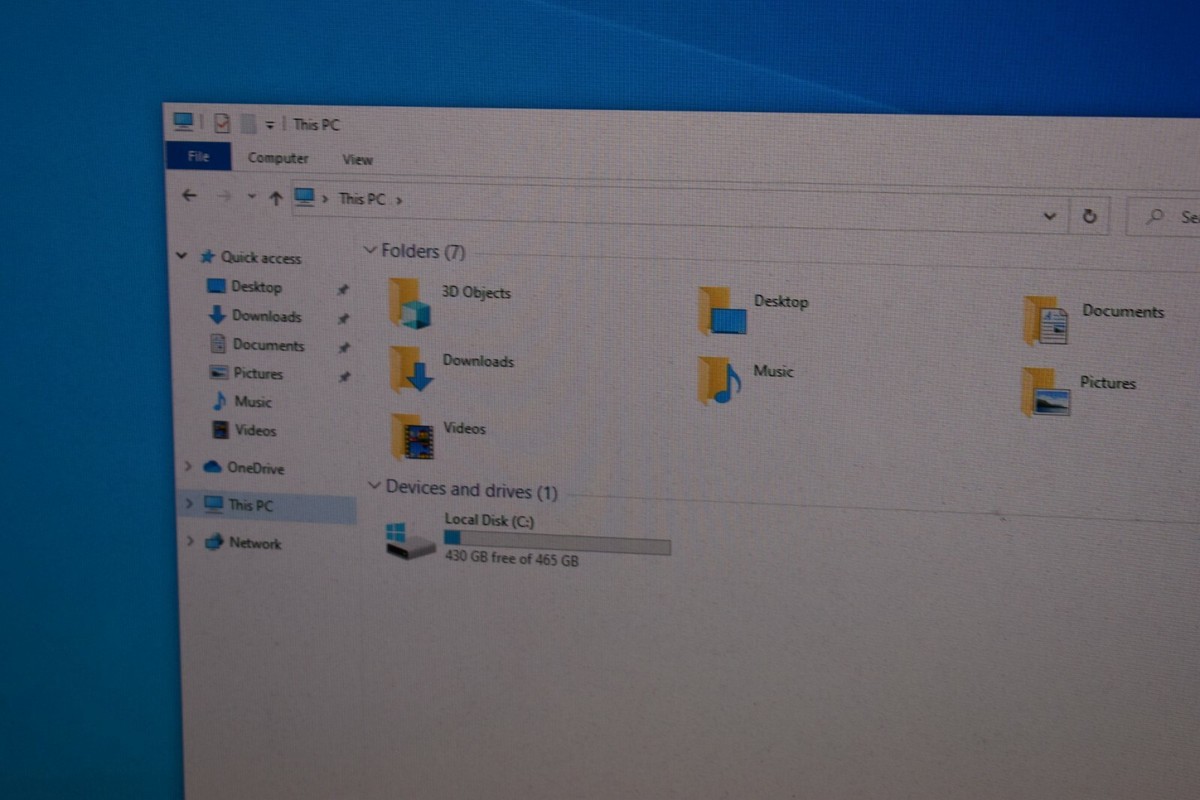This screenshot has width=1200, height=800.
Task: Open the View ribbon tab
Action: tap(357, 159)
